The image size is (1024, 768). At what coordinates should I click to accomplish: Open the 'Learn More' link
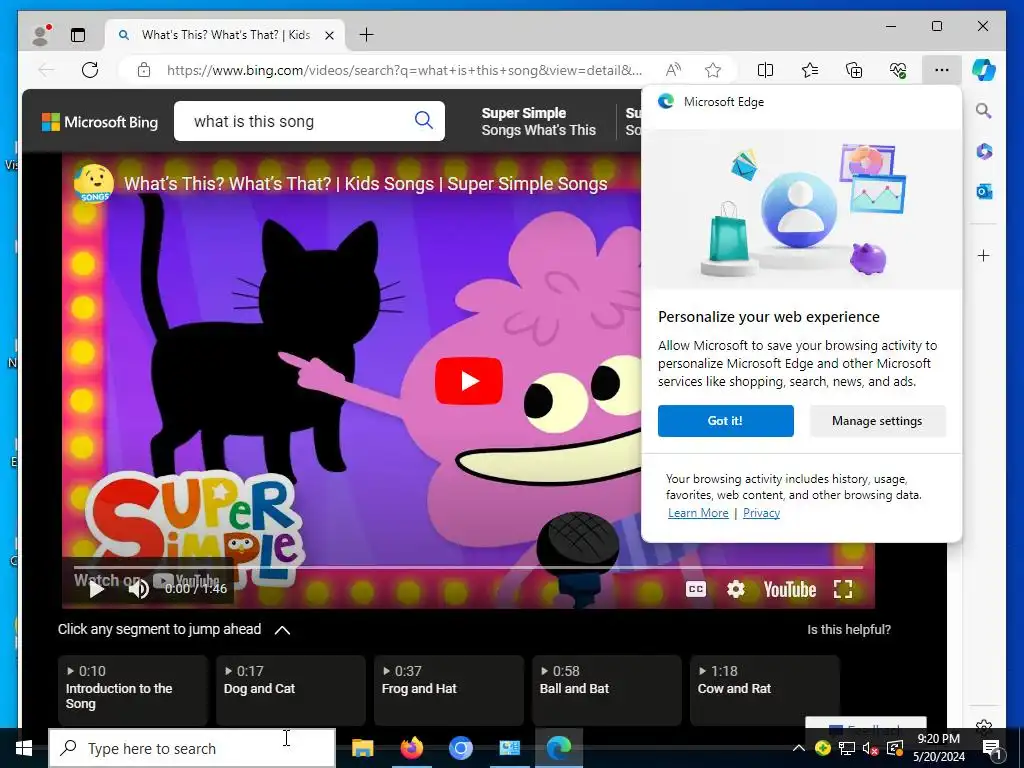(698, 513)
